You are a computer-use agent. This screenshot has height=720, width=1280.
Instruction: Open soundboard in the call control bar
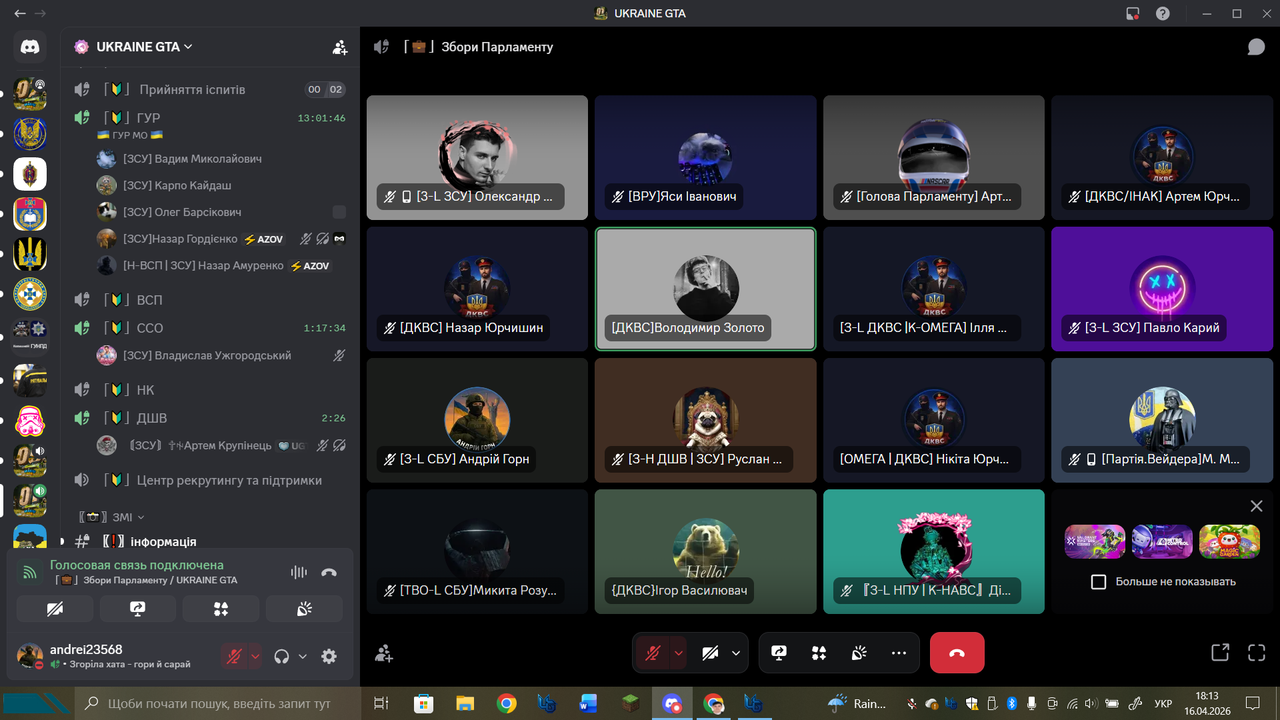coord(859,653)
